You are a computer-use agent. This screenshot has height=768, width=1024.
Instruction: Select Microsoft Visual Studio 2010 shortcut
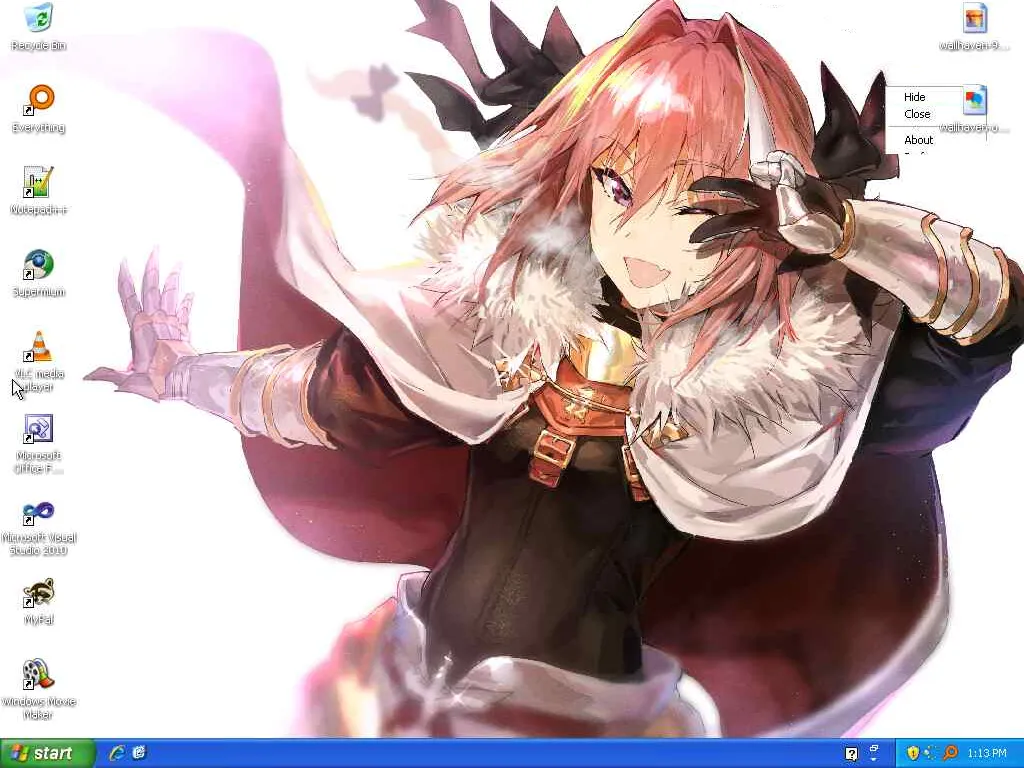[x=39, y=526]
